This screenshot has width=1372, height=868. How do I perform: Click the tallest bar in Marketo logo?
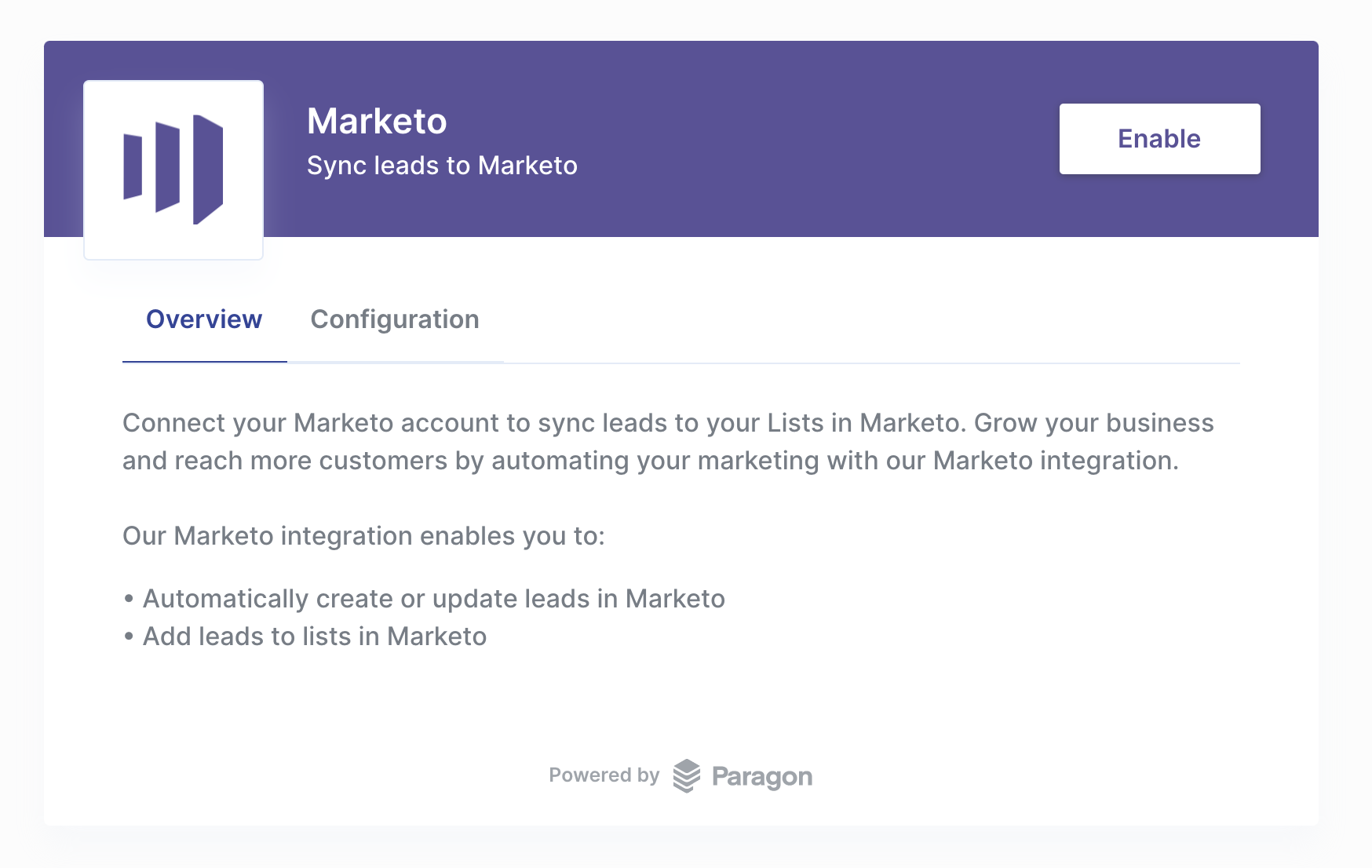click(208, 170)
